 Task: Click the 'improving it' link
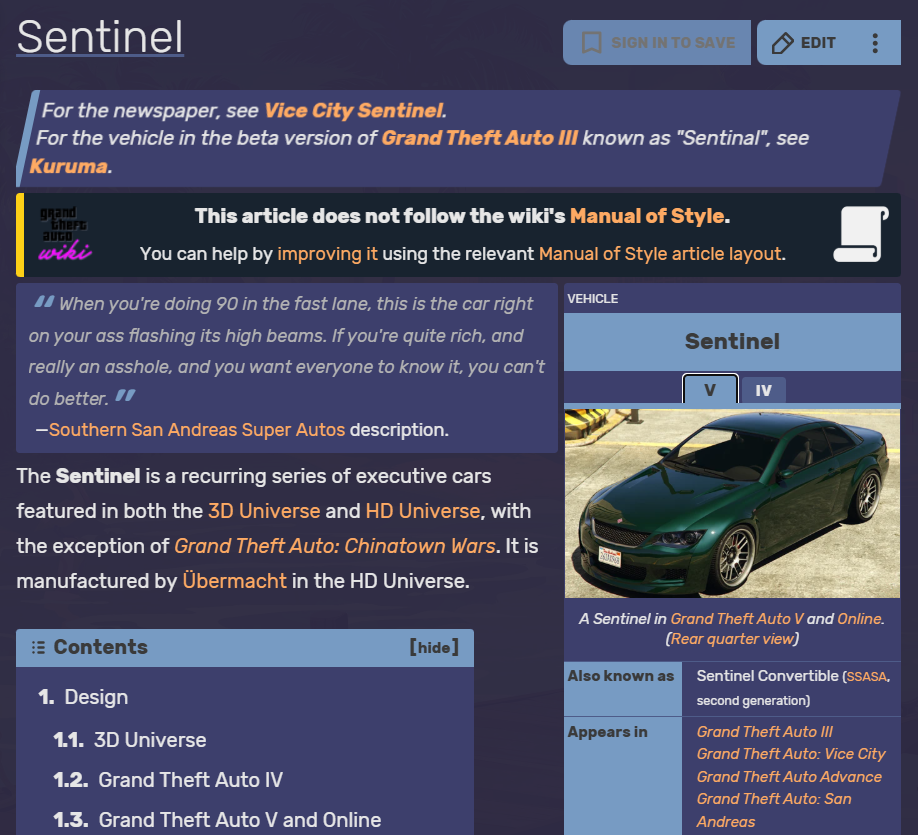point(327,254)
